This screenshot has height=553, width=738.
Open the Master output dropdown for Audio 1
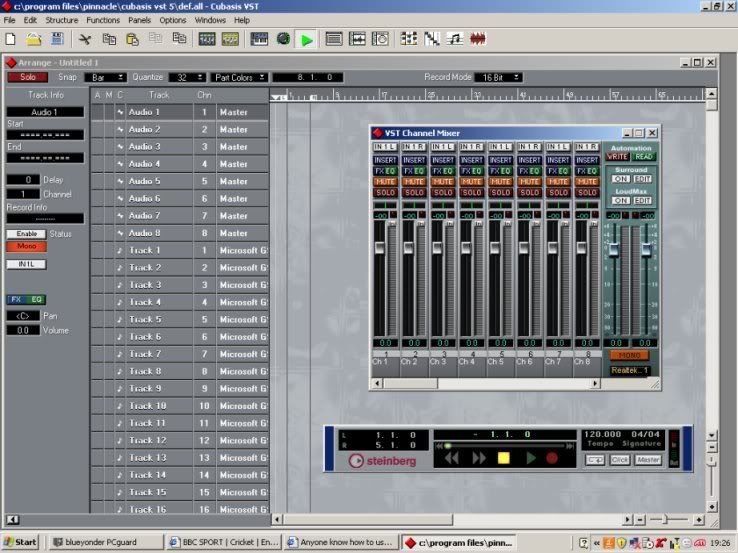click(x=242, y=112)
